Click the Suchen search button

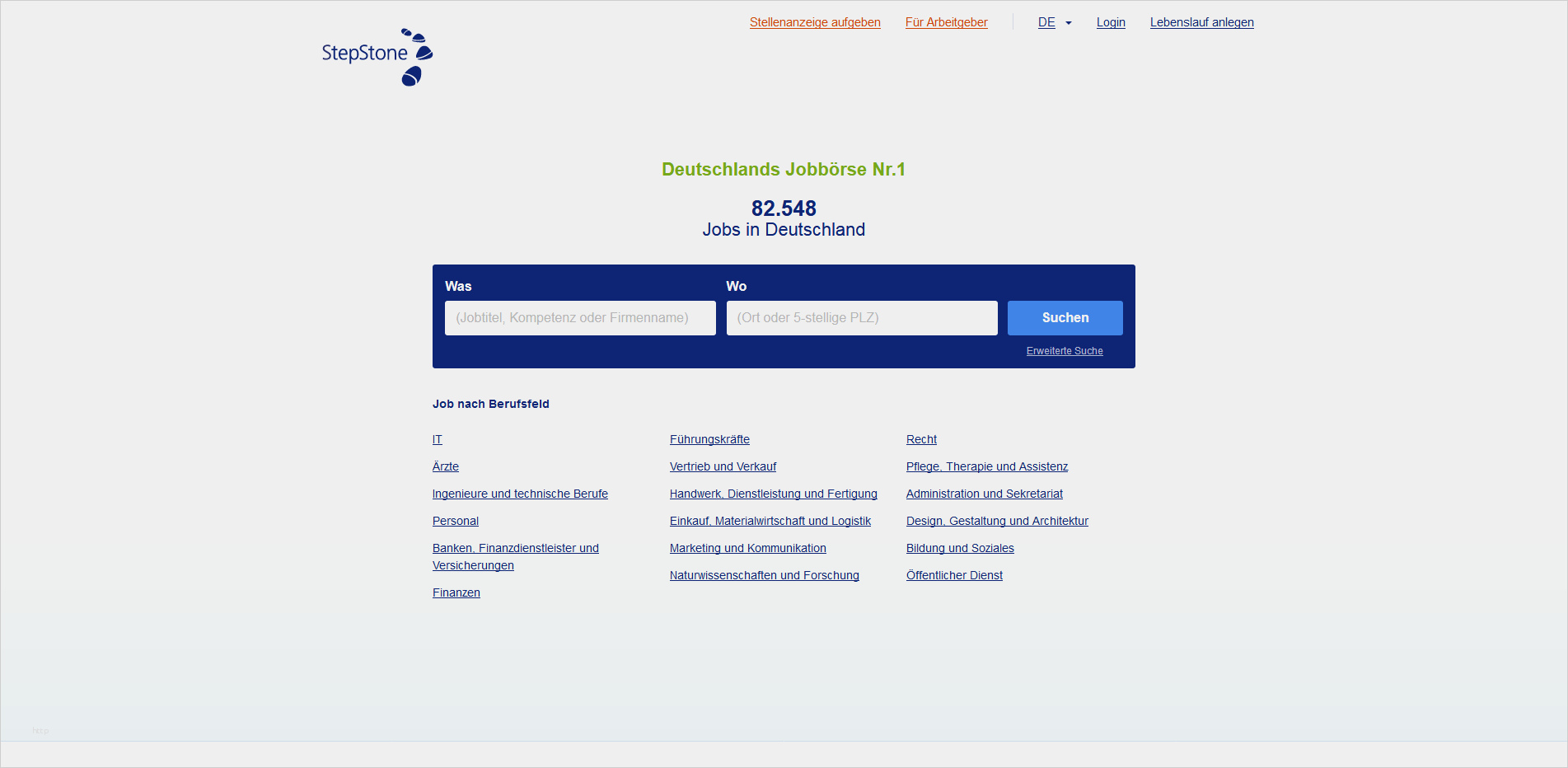(x=1065, y=318)
